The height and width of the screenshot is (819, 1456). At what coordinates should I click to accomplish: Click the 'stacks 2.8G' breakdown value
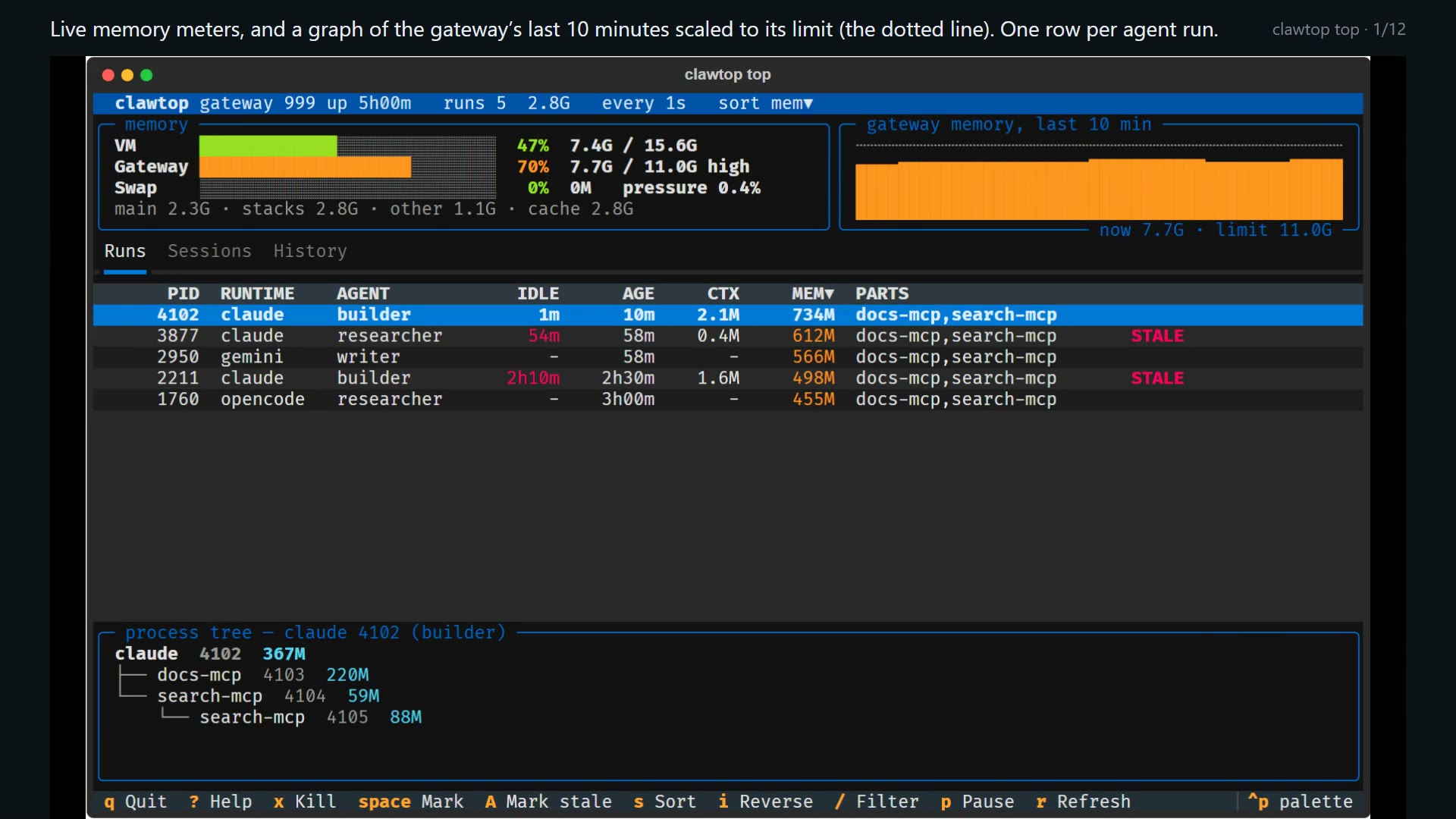(x=300, y=209)
